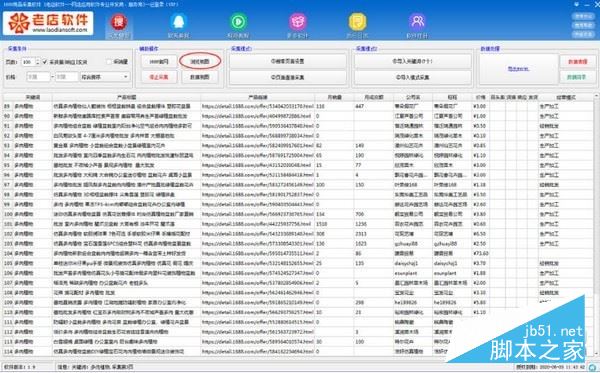Open the title bar dropdown arrow menu
The height and width of the screenshot is (373, 600).
576,4
